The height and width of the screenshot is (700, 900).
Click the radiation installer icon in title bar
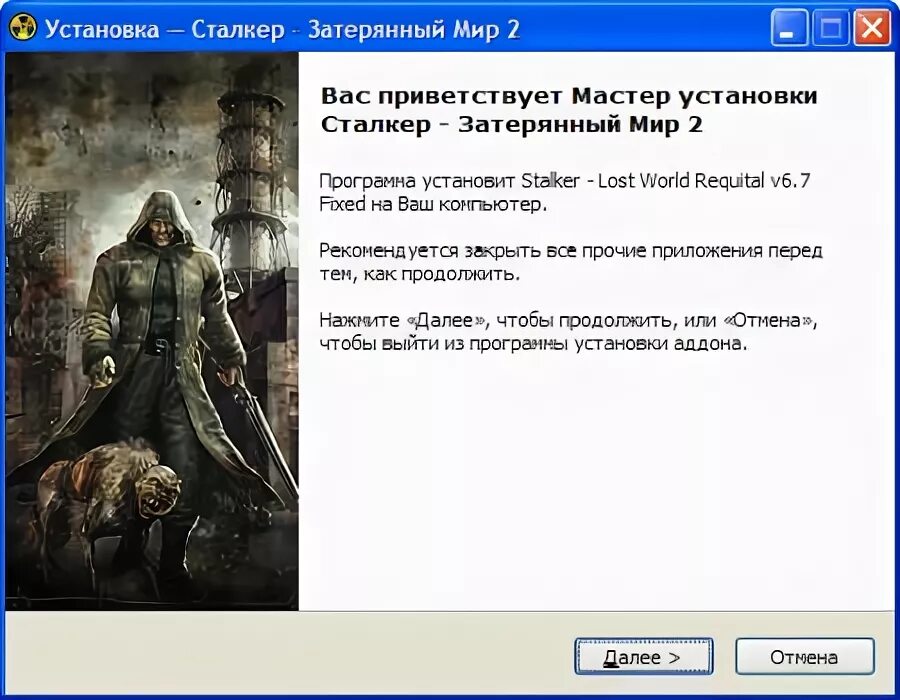[23, 27]
